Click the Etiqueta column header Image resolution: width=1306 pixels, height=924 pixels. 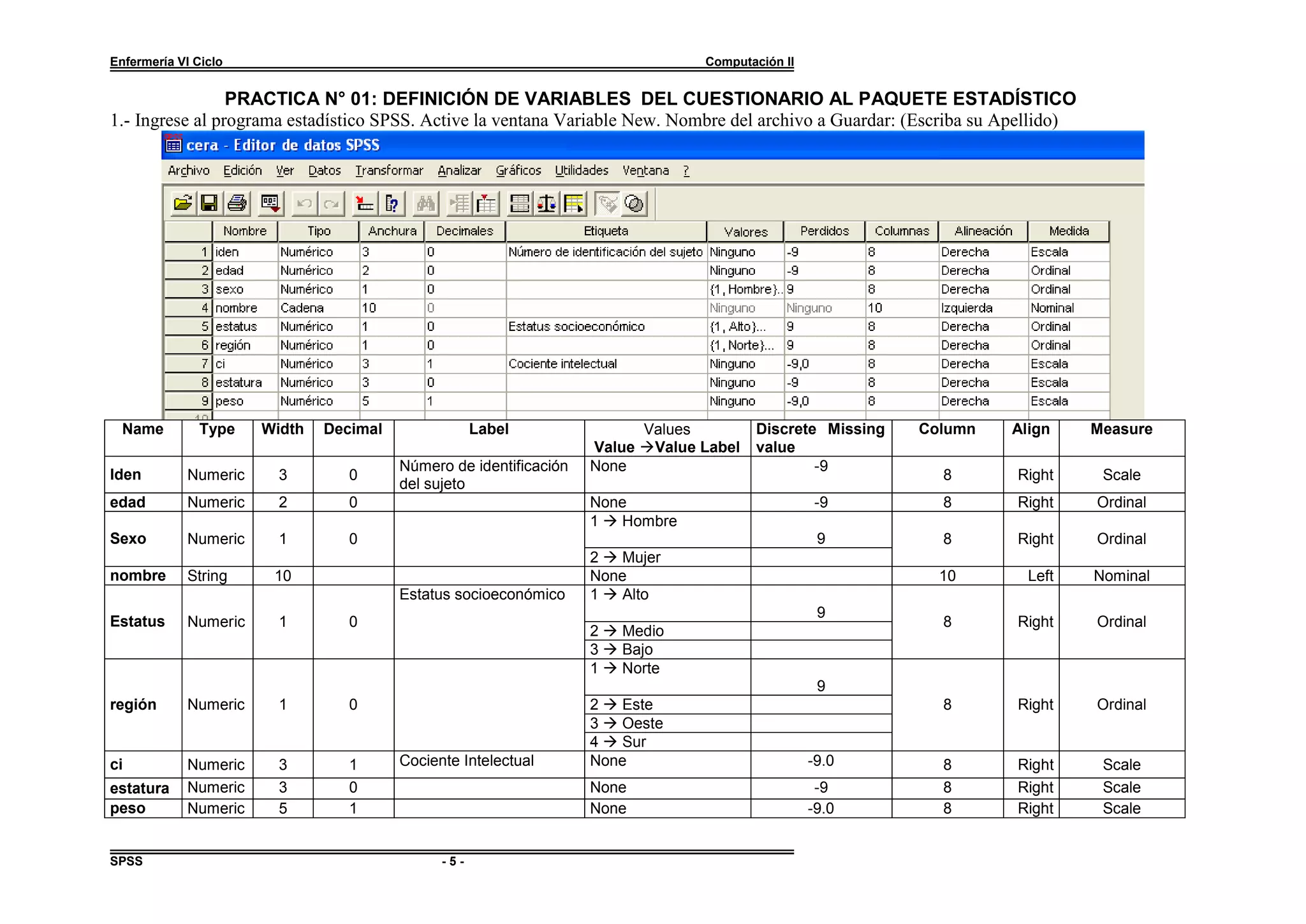pyautogui.click(x=606, y=231)
